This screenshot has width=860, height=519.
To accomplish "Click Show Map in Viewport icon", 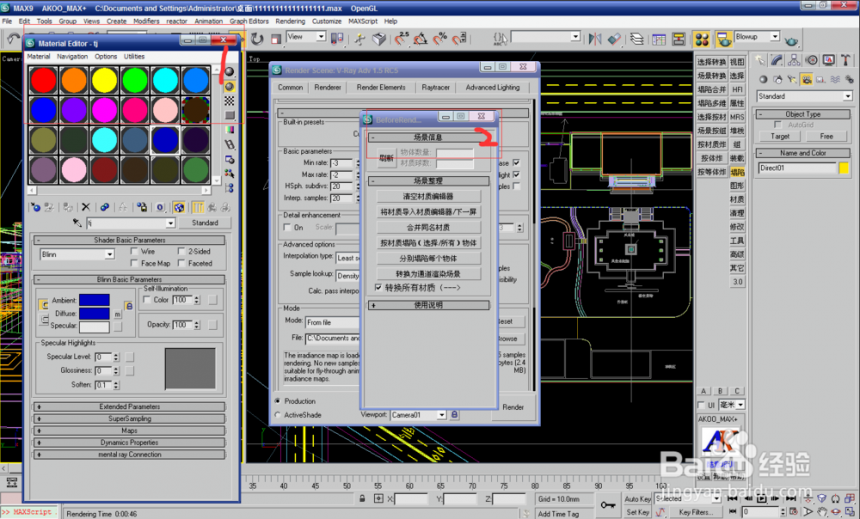I will pyautogui.click(x=179, y=207).
